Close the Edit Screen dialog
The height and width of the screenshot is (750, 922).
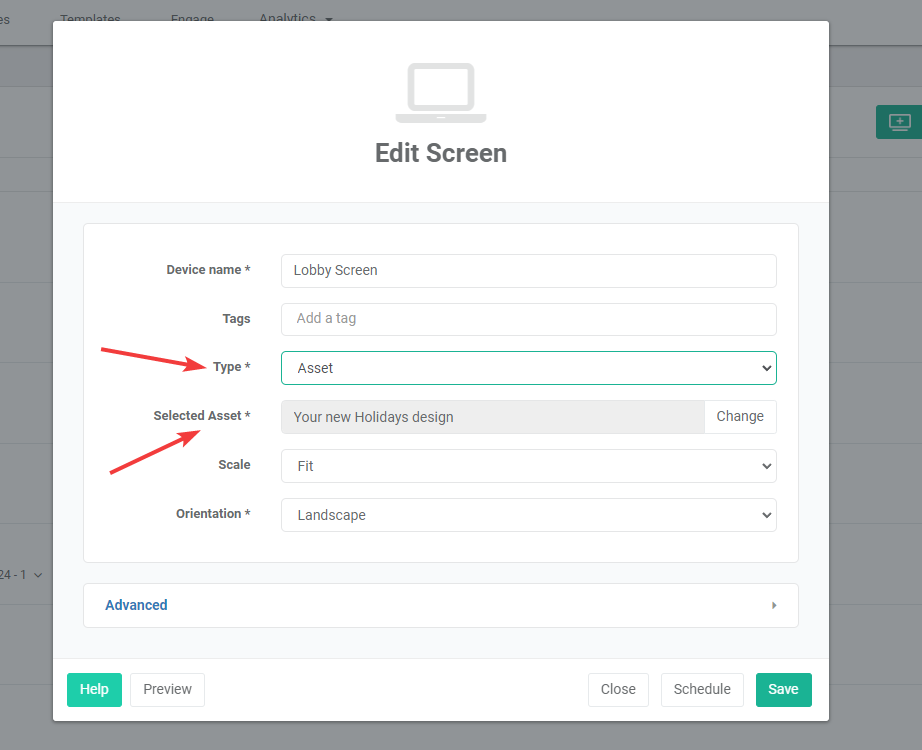tap(618, 690)
